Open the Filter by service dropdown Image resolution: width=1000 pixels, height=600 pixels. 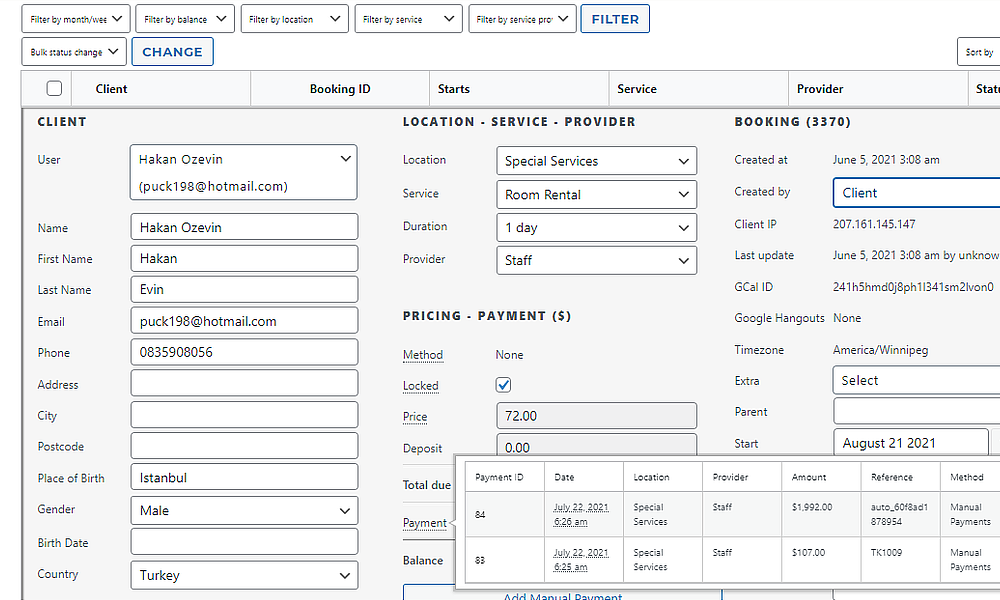click(408, 18)
